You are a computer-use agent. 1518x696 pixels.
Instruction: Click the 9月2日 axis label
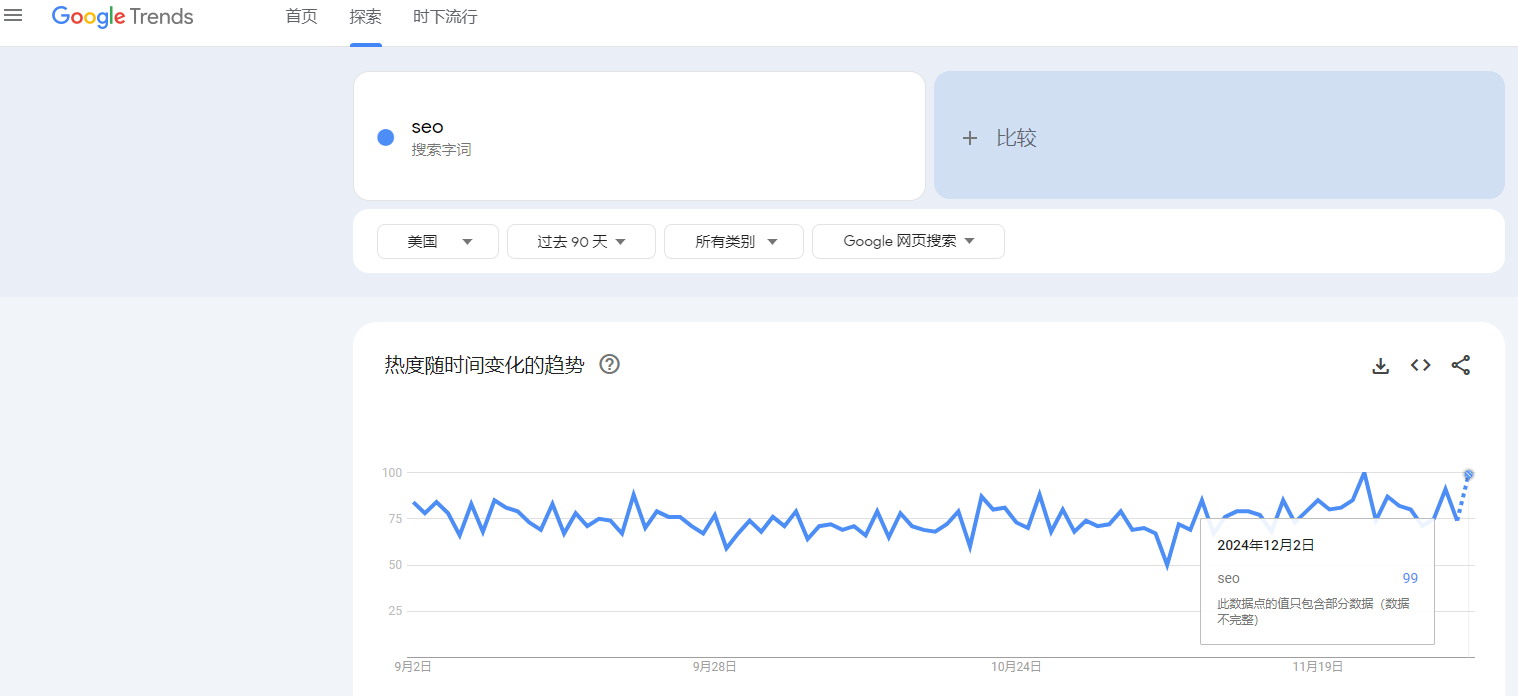click(413, 666)
